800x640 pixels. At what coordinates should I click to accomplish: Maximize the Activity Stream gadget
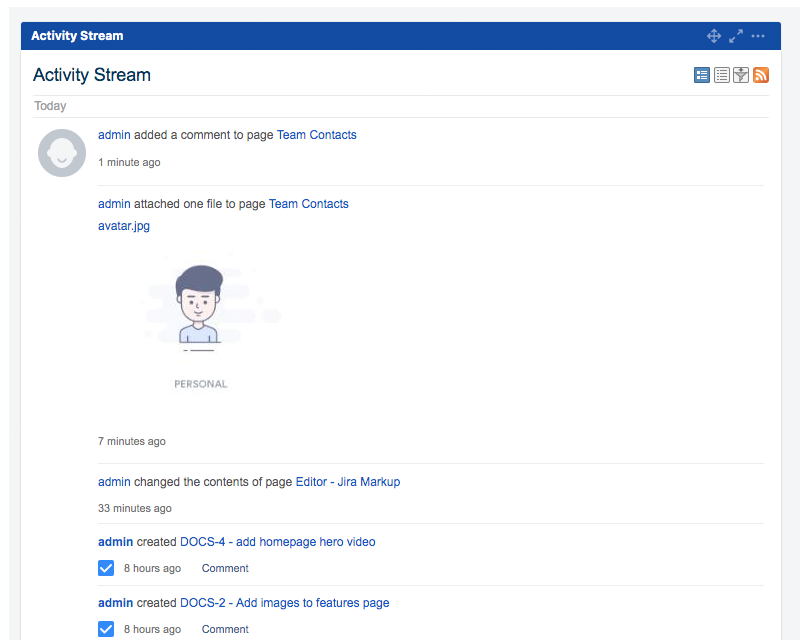pyautogui.click(x=736, y=36)
